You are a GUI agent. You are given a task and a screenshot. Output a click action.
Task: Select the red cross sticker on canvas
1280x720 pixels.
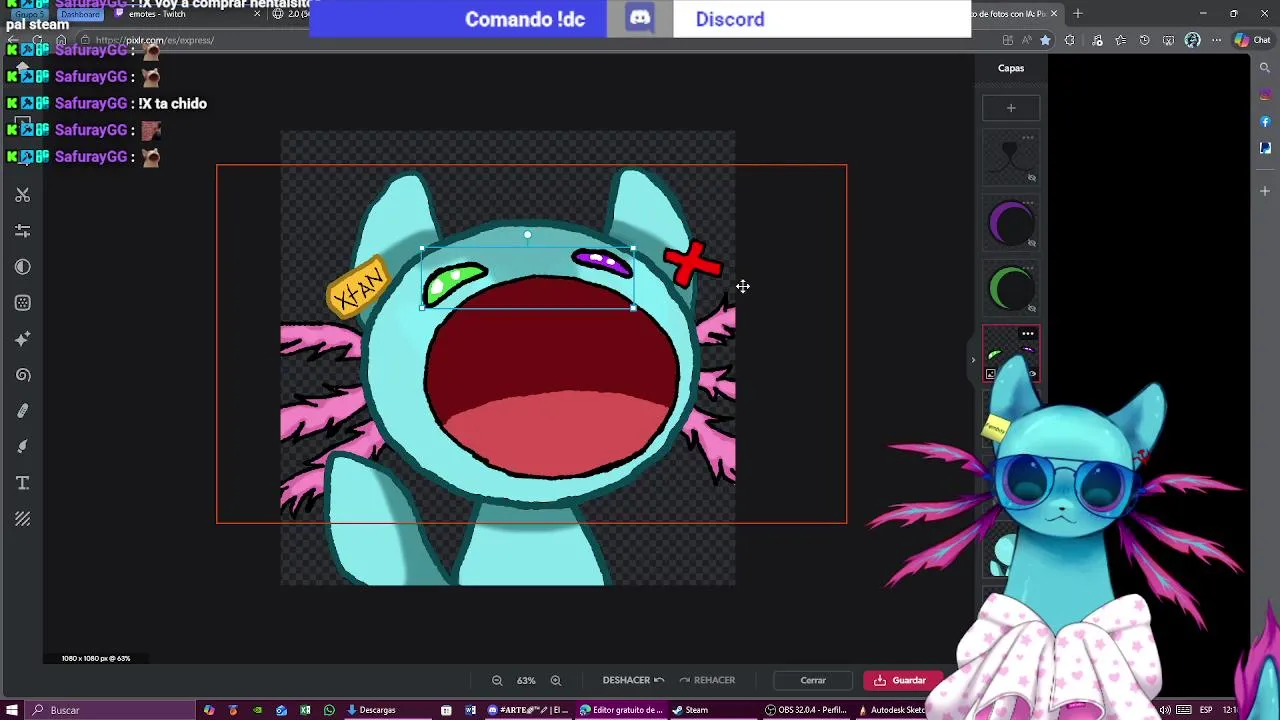tap(692, 264)
